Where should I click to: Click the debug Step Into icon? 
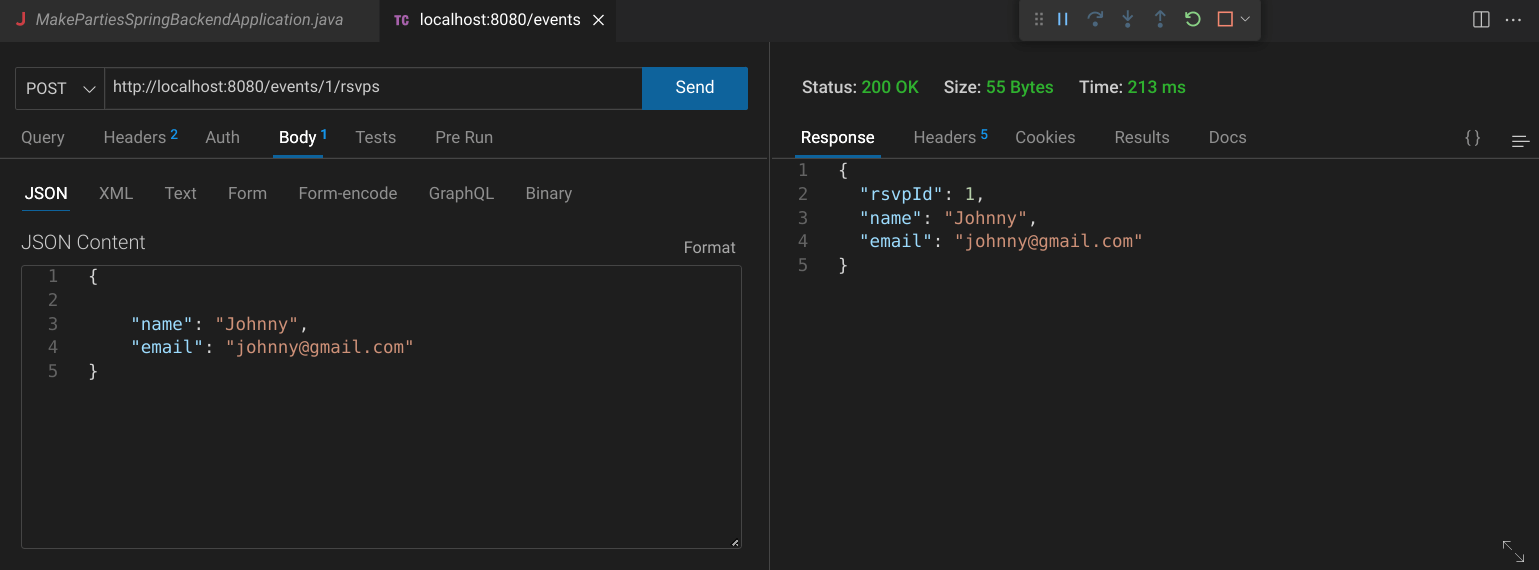[1128, 19]
